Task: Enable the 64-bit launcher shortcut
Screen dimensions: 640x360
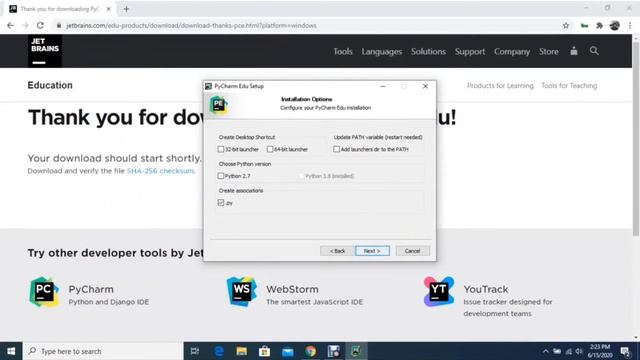Action: pos(270,149)
